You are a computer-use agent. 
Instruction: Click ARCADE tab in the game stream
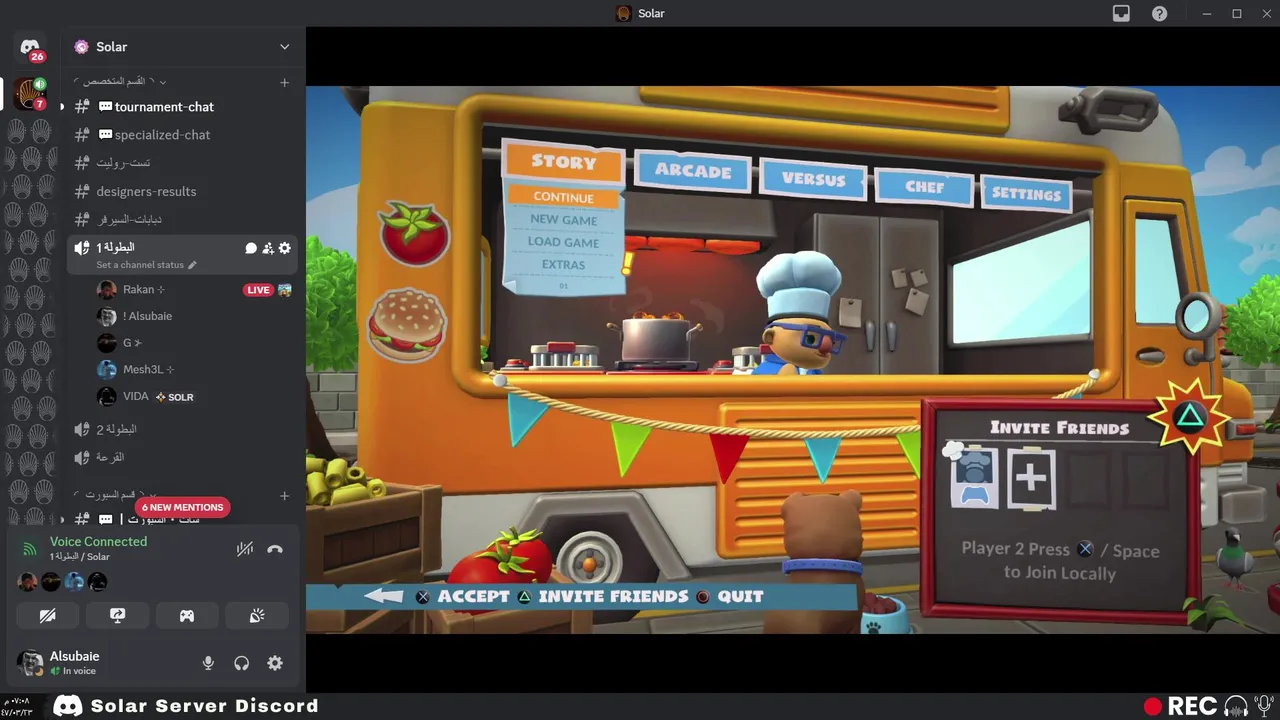(692, 171)
